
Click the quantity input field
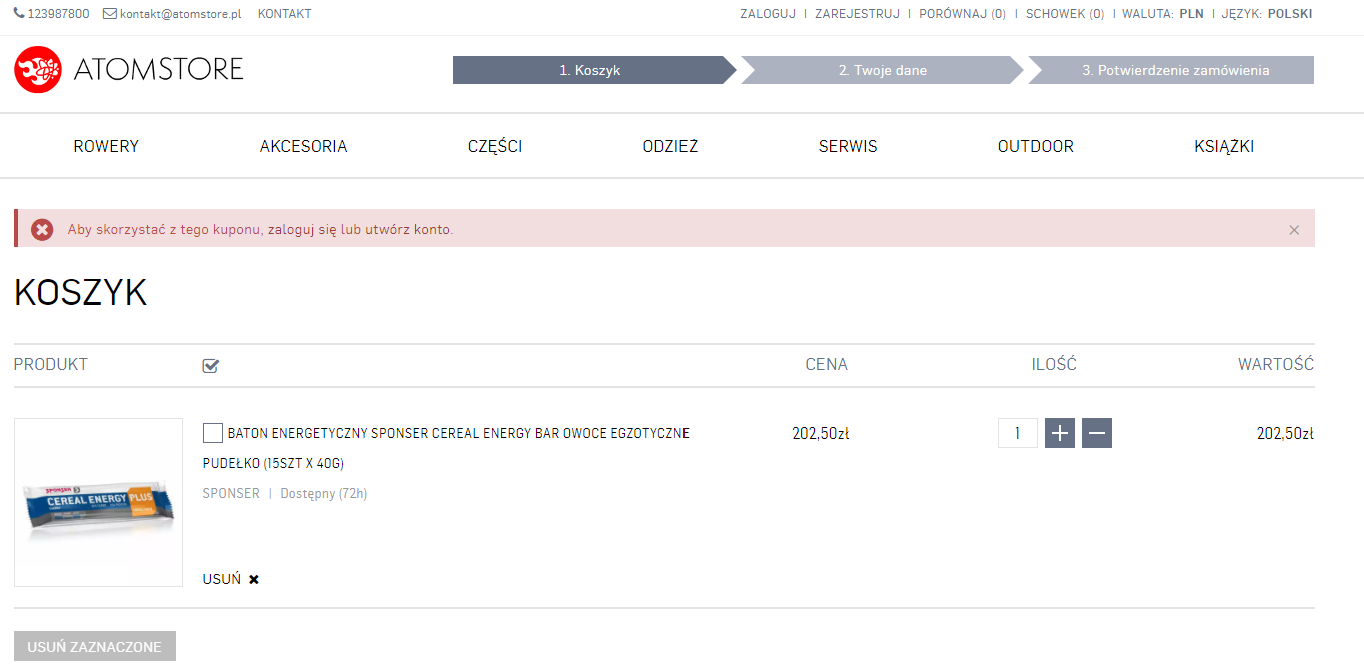1018,433
